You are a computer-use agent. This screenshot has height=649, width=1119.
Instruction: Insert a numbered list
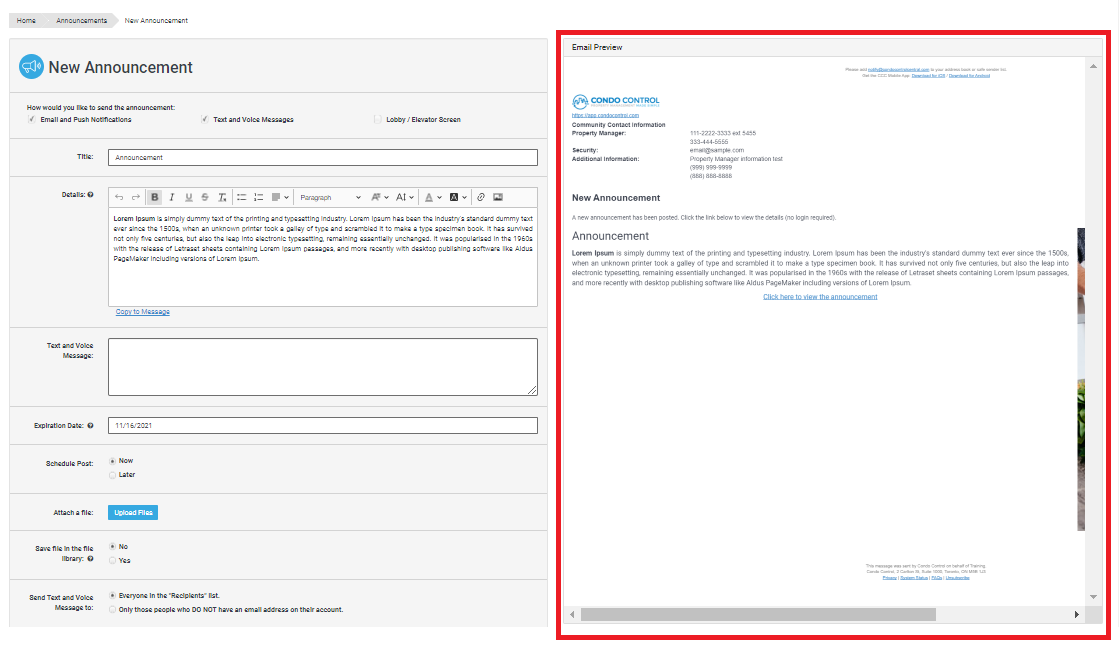pos(258,197)
